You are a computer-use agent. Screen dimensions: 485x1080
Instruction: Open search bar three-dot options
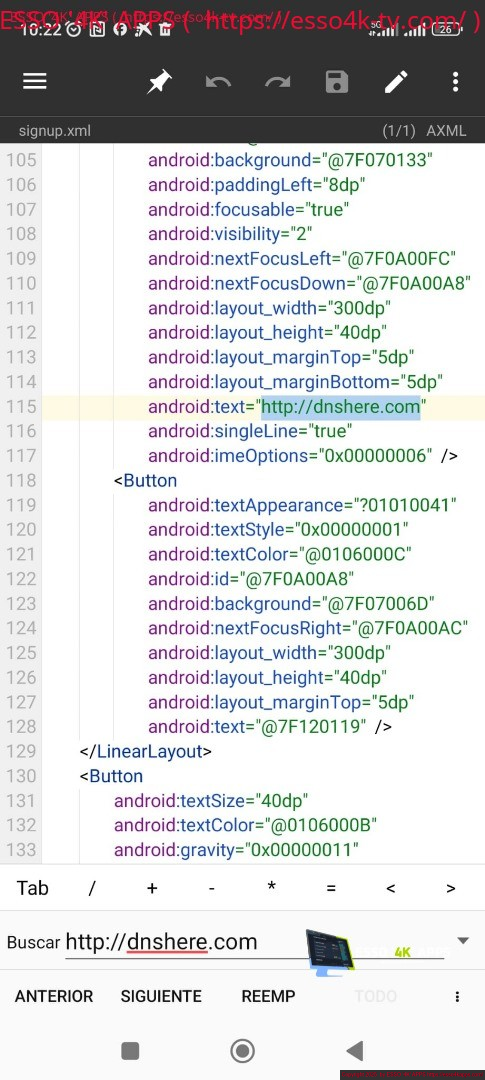pos(457,997)
